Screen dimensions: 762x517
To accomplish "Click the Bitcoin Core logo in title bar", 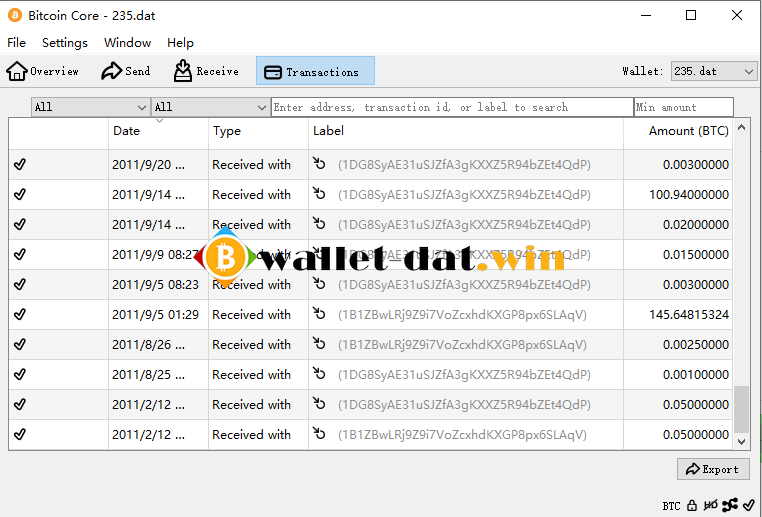I will [15, 16].
